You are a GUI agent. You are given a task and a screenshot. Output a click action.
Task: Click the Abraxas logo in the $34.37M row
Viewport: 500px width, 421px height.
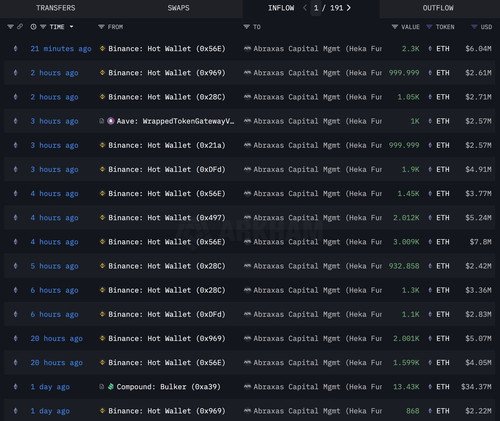pos(247,387)
